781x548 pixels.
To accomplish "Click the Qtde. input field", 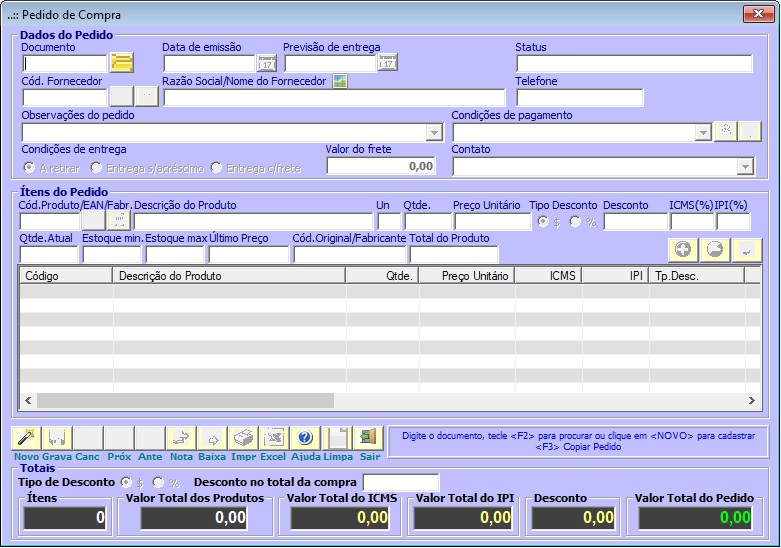I will (428, 221).
